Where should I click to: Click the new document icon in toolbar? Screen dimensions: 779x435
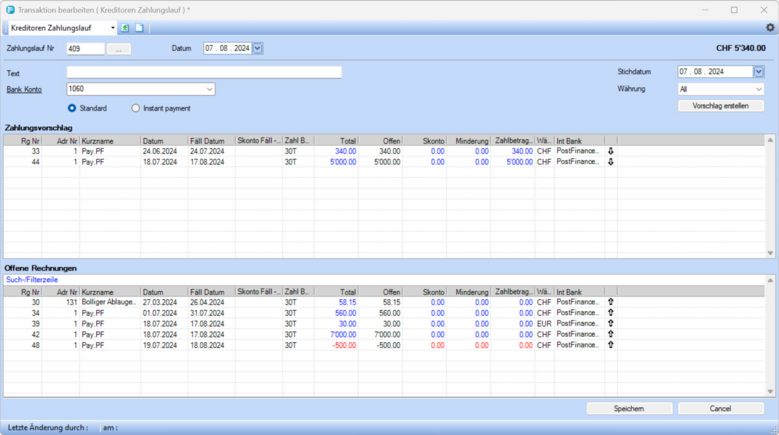[140, 28]
